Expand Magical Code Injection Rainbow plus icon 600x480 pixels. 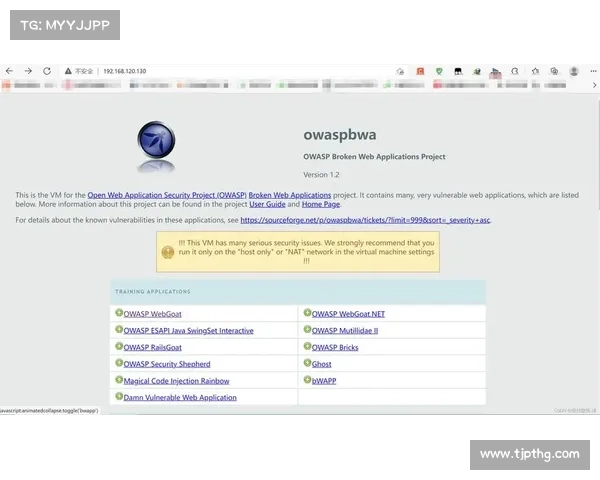(119, 380)
